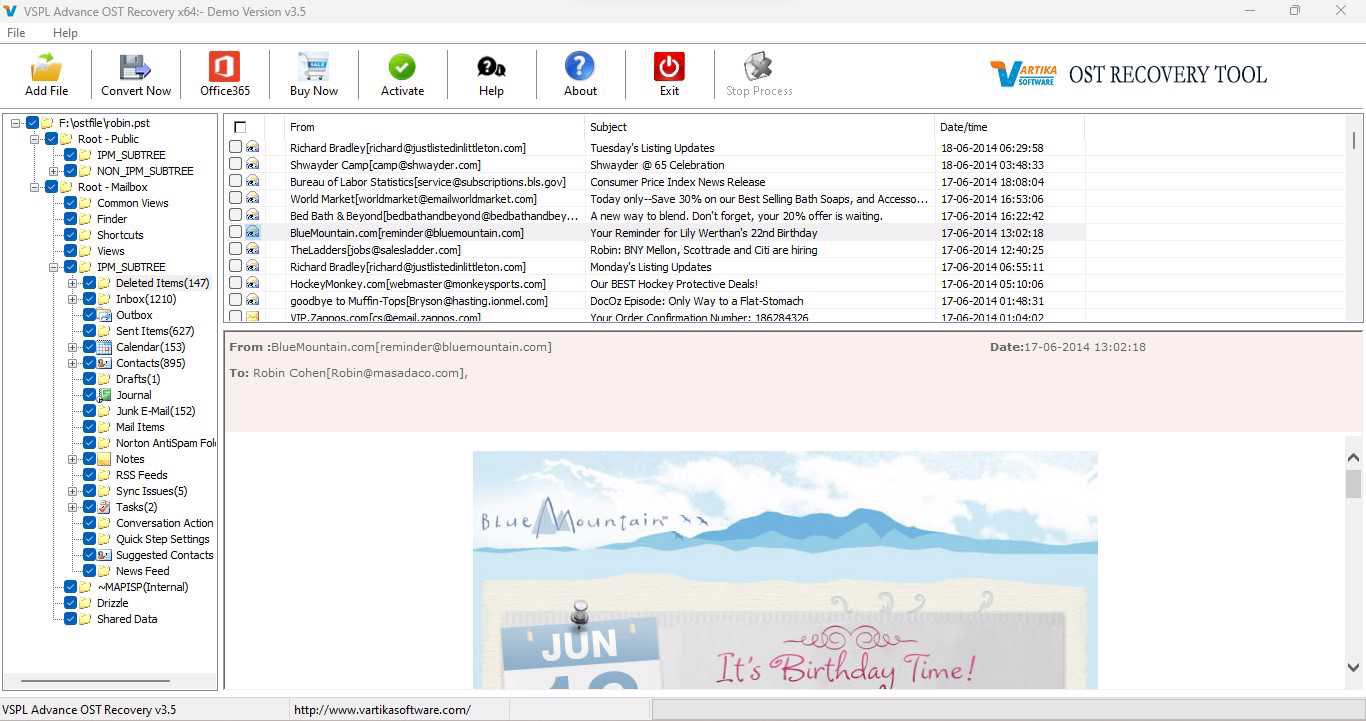This screenshot has width=1366, height=721.
Task: Collapse the Root - Mailbox node
Action: (x=35, y=187)
